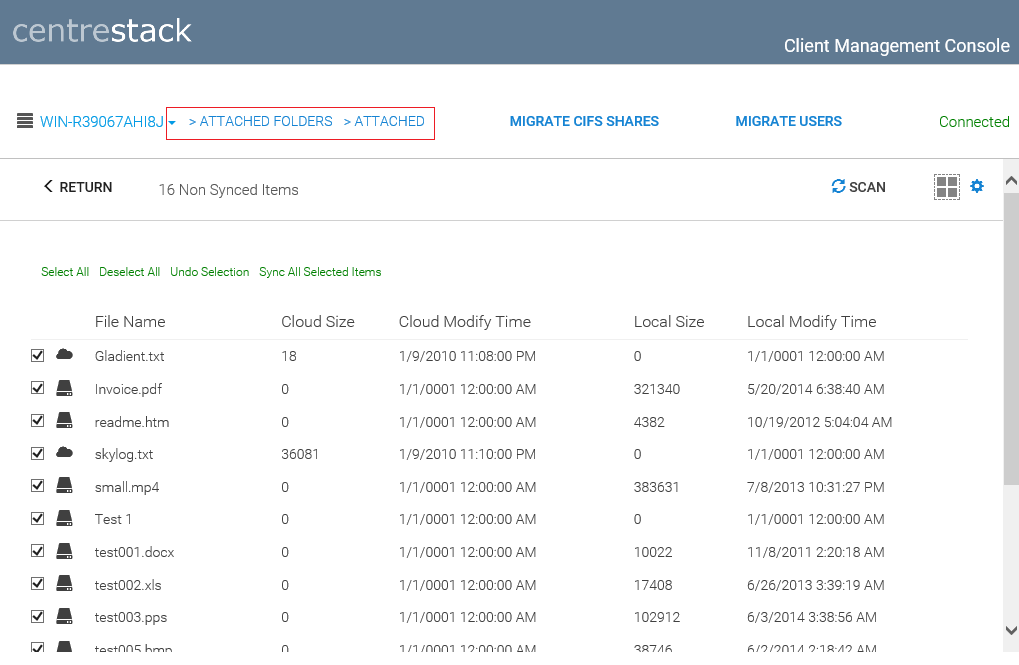Sort by Cloud Size column header
Image resolution: width=1019 pixels, height=665 pixels.
(x=318, y=322)
